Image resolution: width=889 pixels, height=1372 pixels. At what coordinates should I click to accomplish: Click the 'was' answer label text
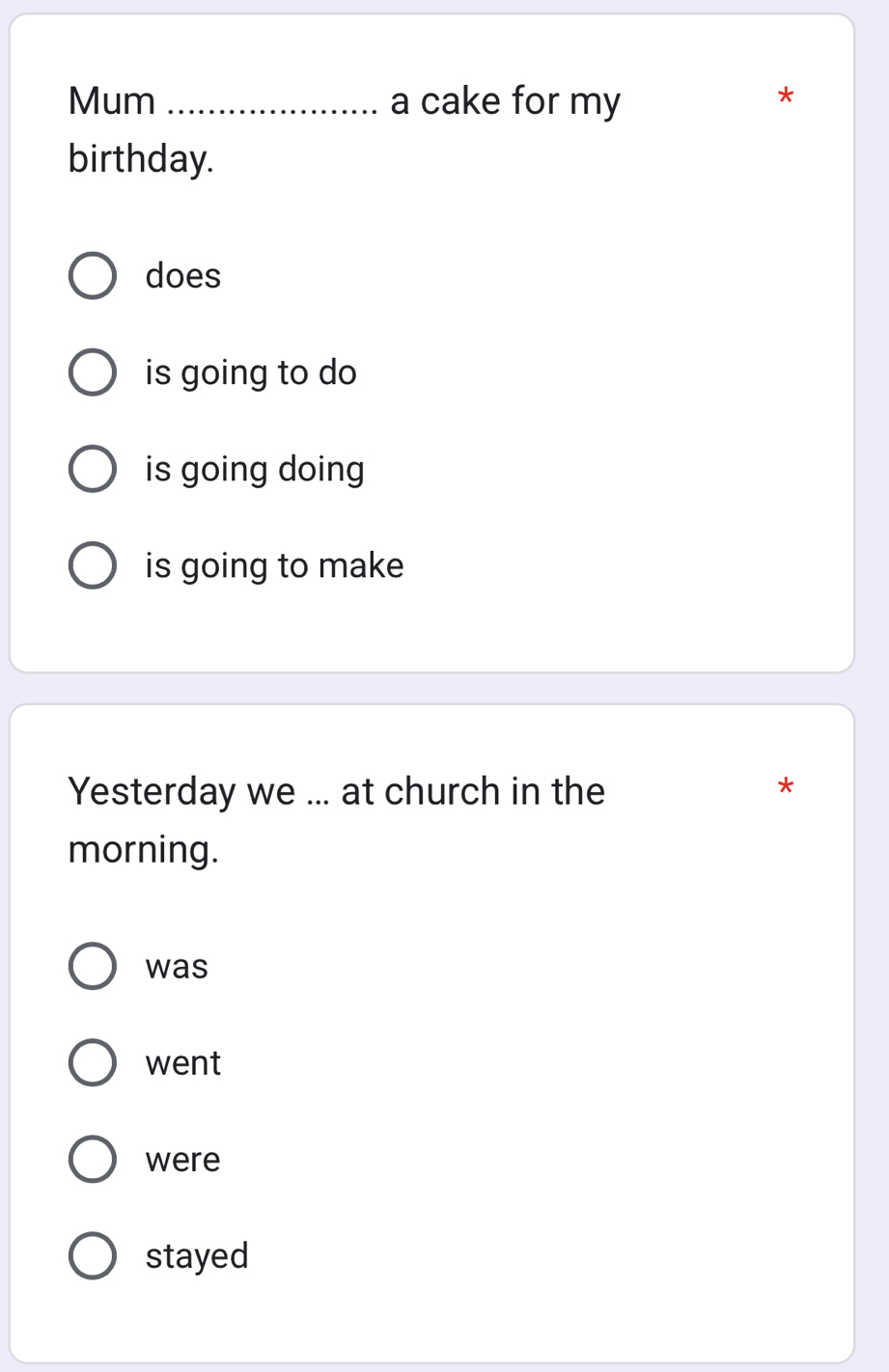point(177,967)
